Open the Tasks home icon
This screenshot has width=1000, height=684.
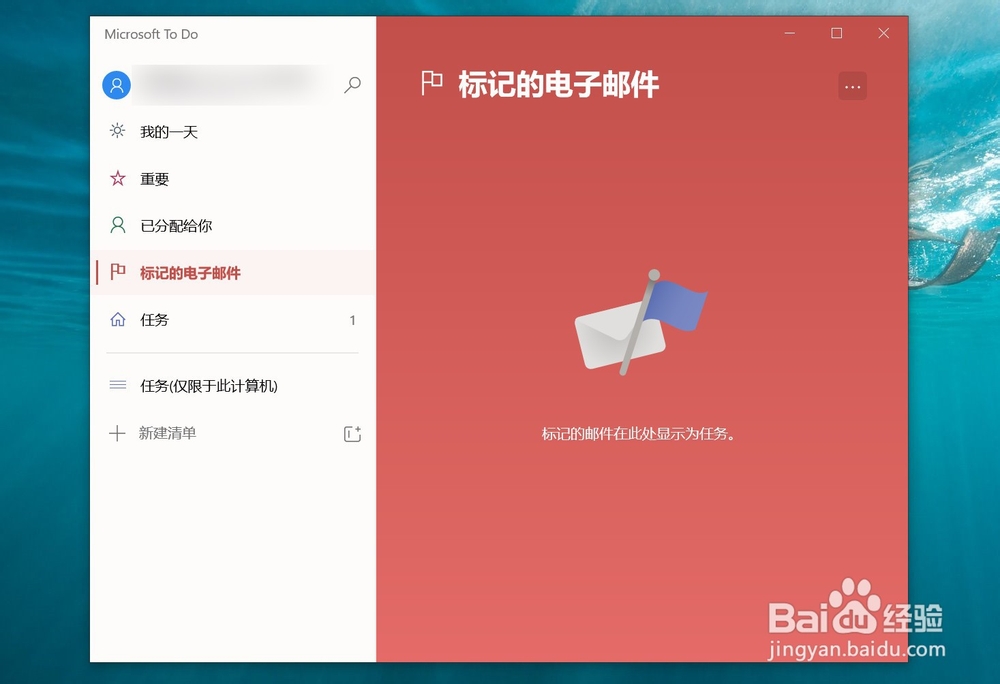(x=117, y=320)
